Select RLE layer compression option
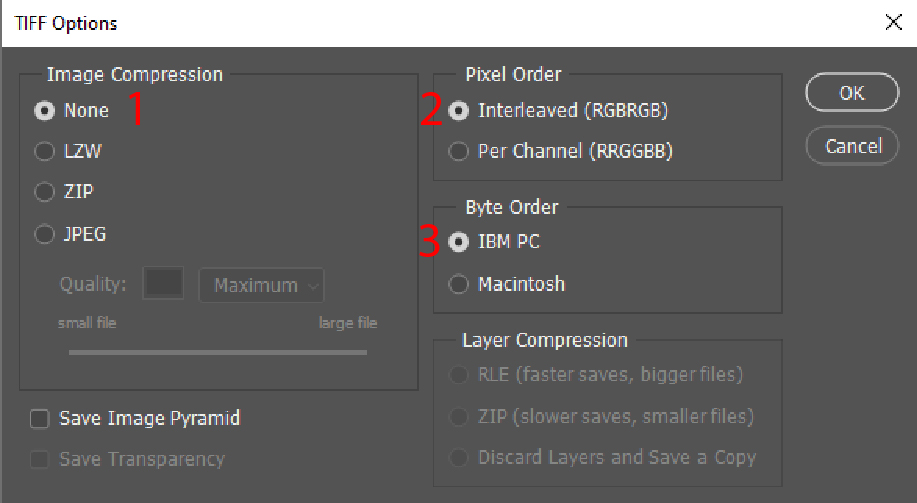This screenshot has height=503, width=917. pos(458,376)
